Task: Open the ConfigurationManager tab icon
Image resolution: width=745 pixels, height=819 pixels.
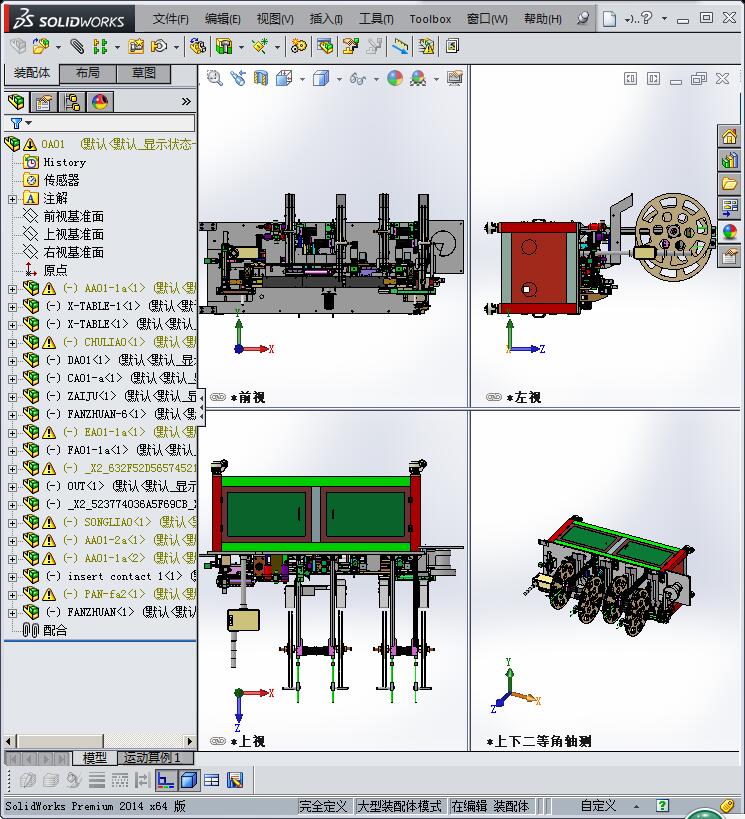Action: click(72, 102)
